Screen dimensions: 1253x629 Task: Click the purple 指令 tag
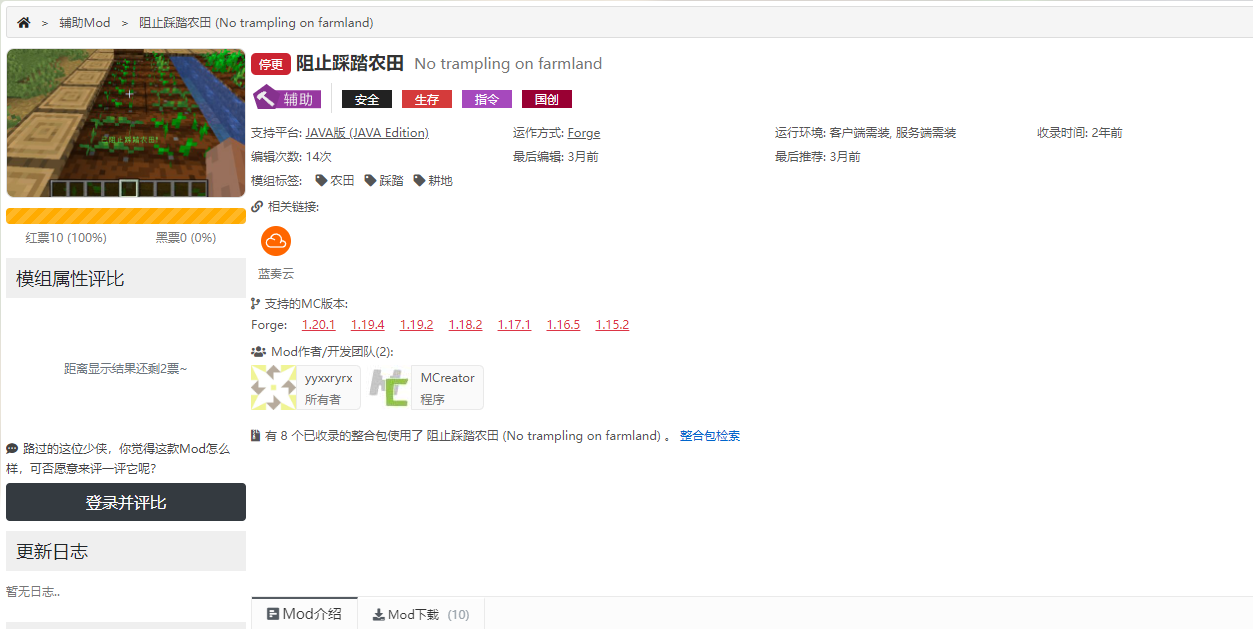(x=487, y=99)
